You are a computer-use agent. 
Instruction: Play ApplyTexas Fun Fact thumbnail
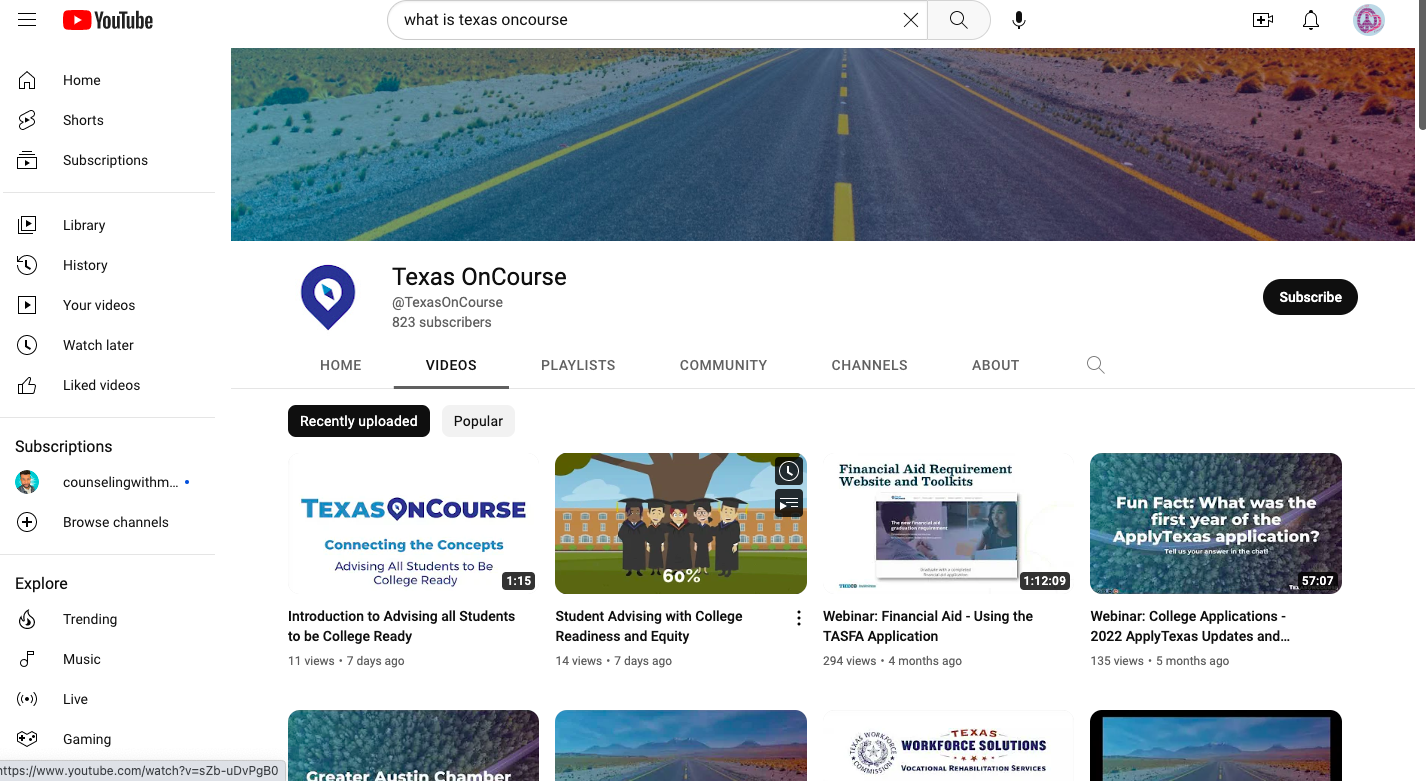1216,523
